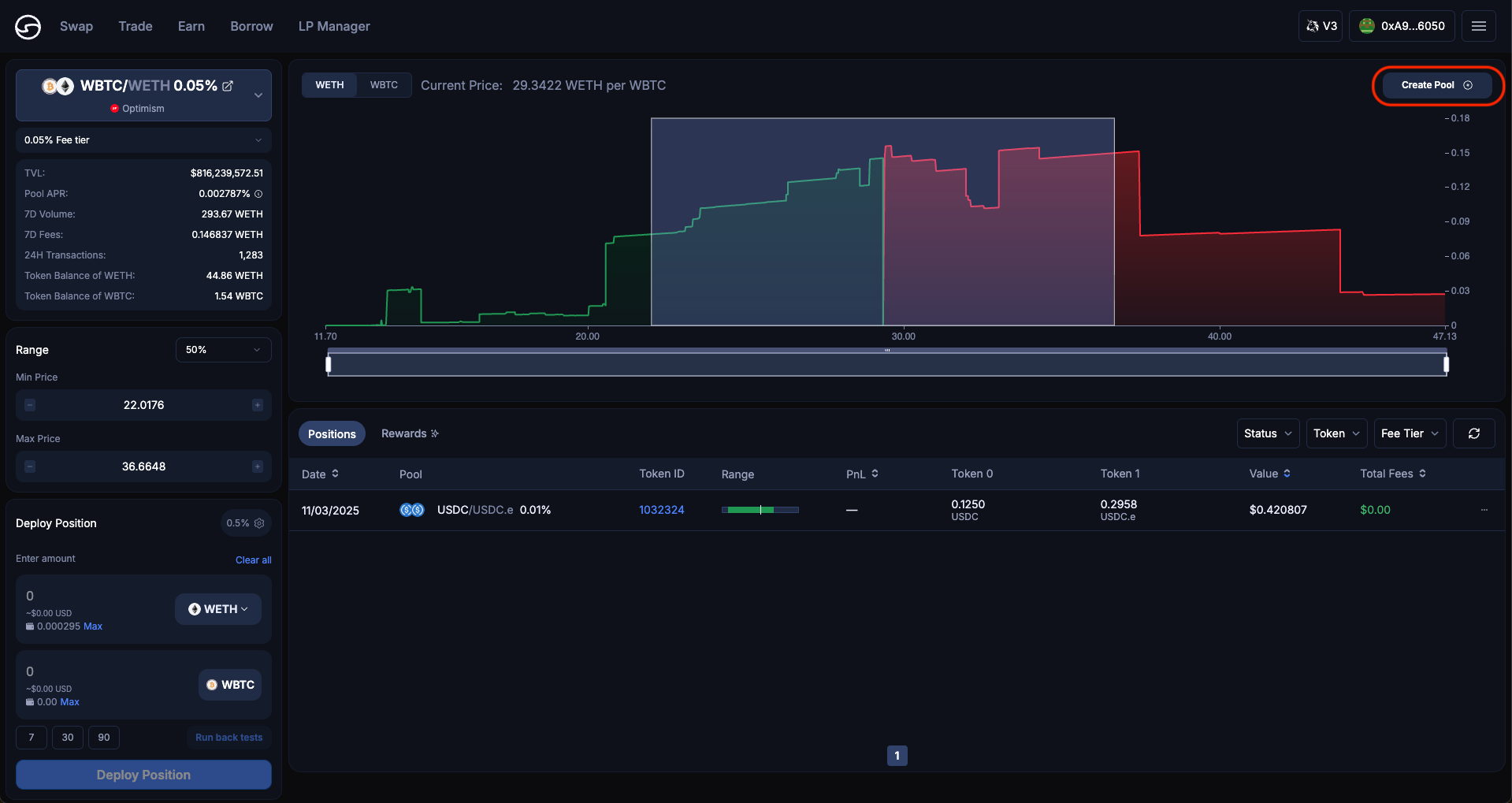Screen dimensions: 1512x803
Task: Click the refresh positions icon
Action: pyautogui.click(x=1473, y=433)
